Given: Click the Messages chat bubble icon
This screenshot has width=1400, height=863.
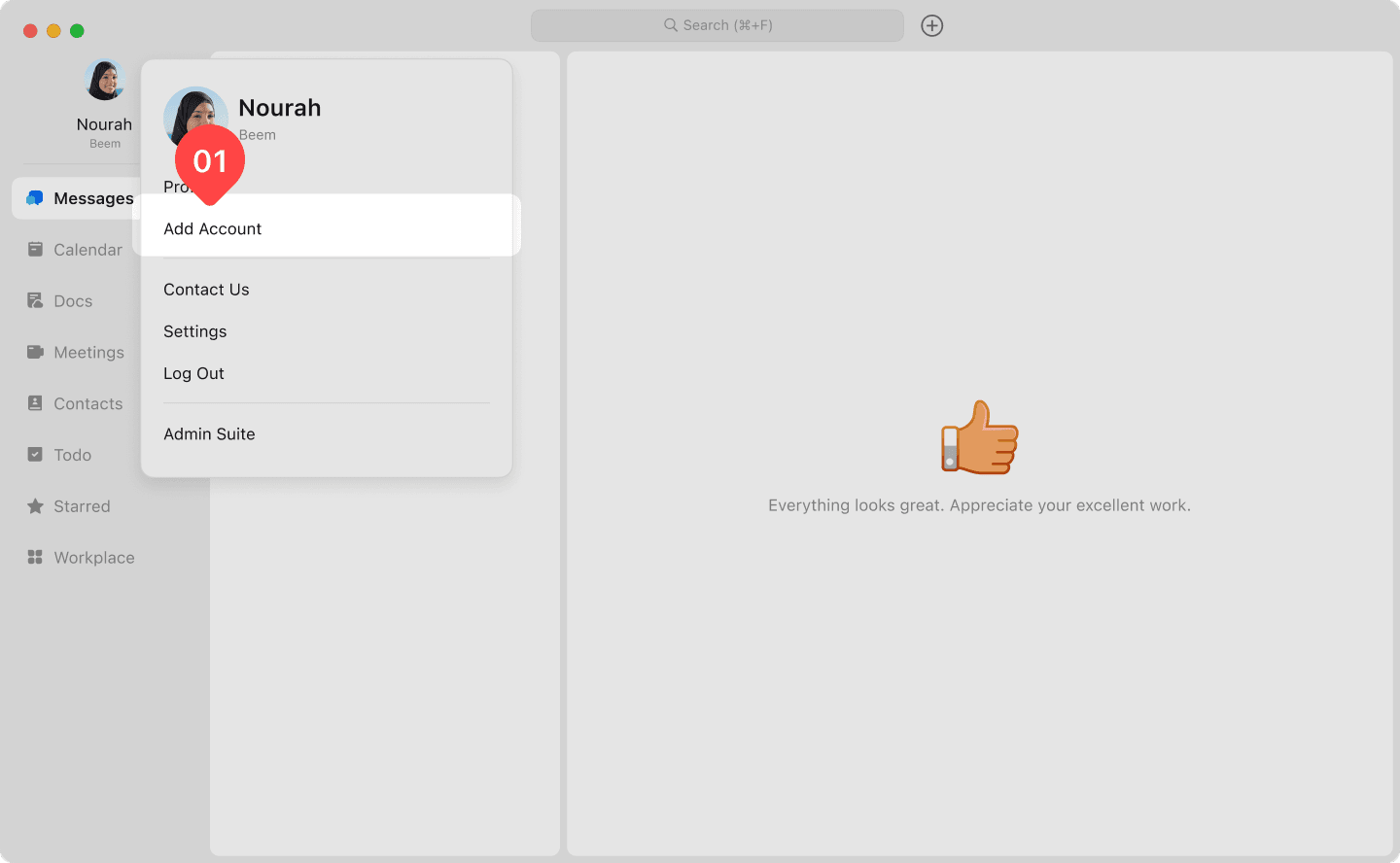Looking at the screenshot, I should (x=35, y=198).
